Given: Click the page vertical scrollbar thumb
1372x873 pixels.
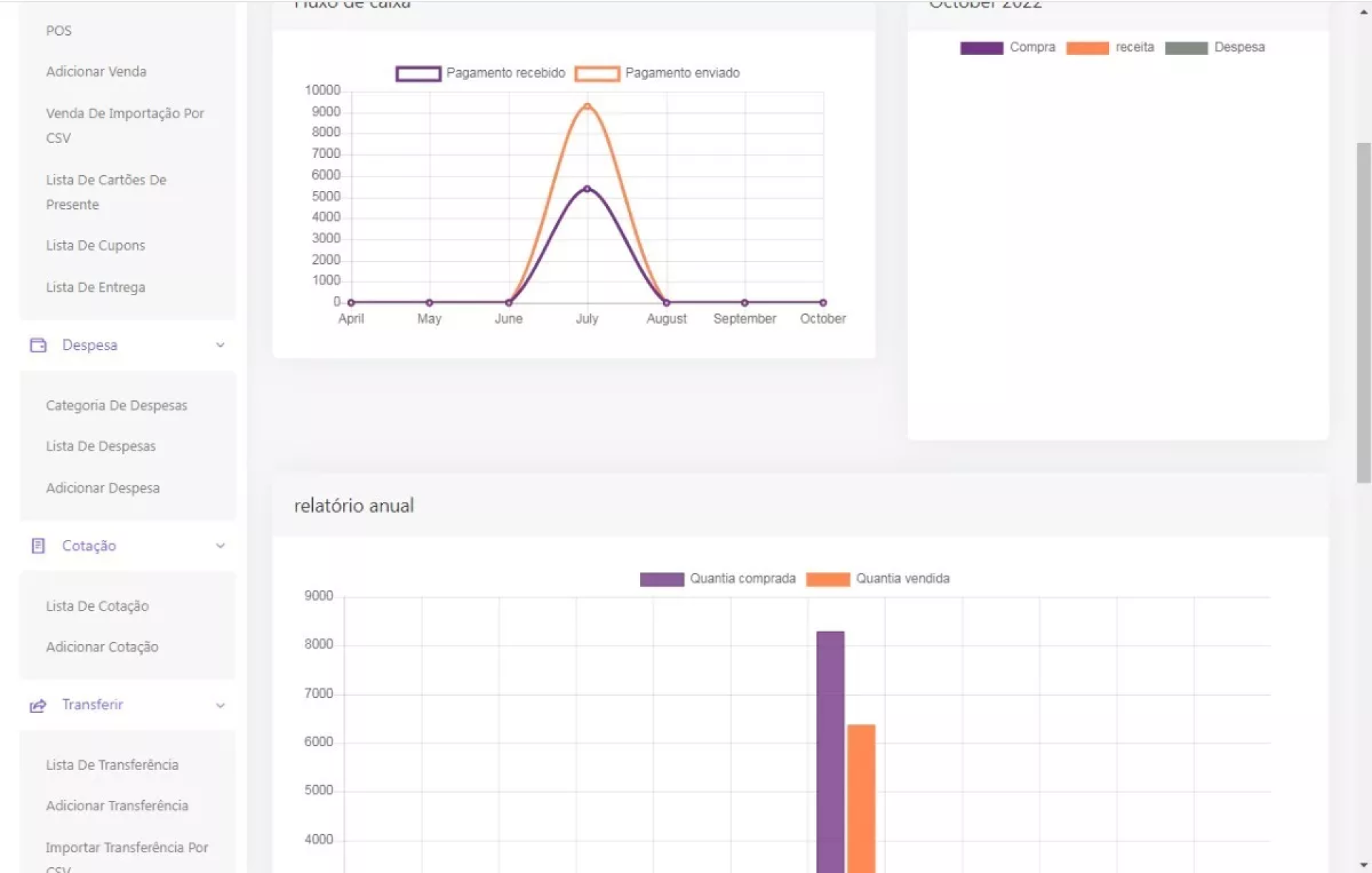Looking at the screenshot, I should (1363, 312).
